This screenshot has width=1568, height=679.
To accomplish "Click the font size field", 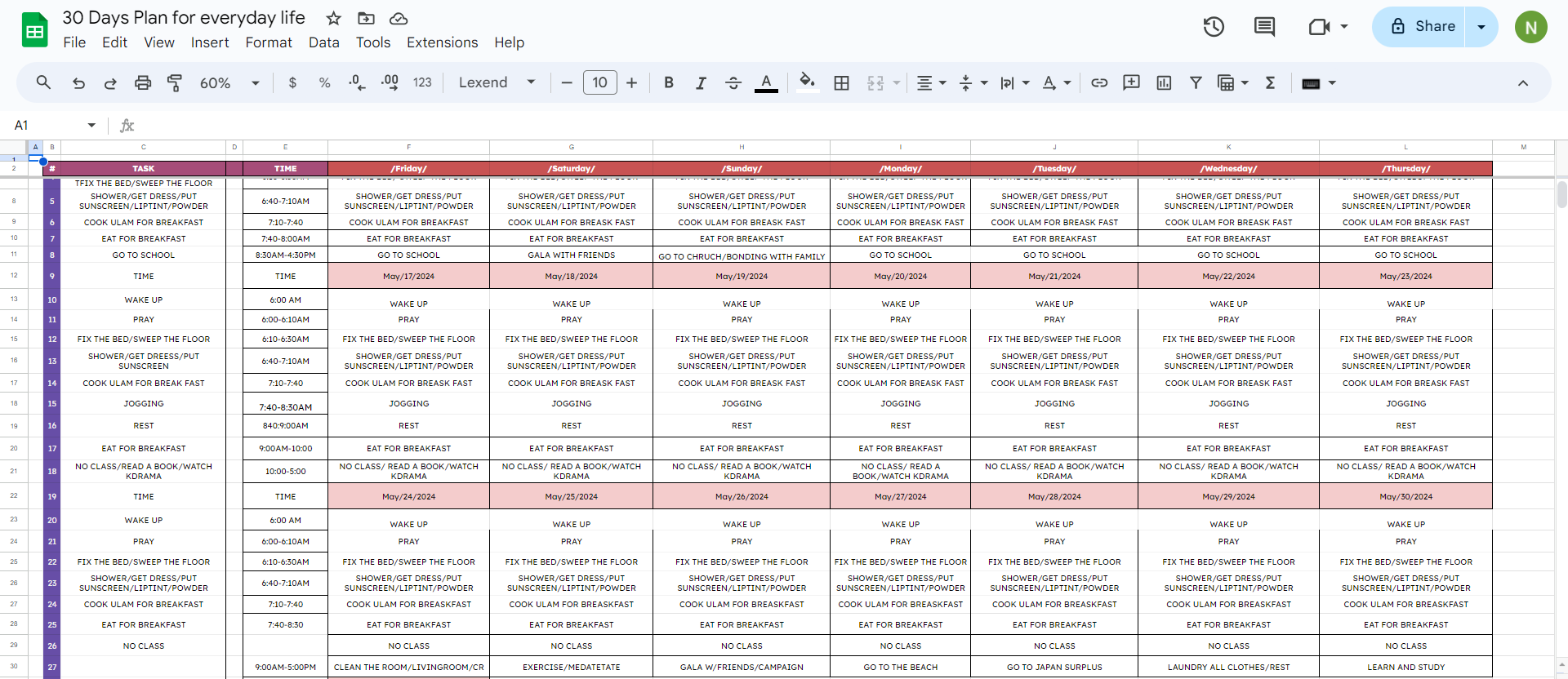I will [x=599, y=82].
